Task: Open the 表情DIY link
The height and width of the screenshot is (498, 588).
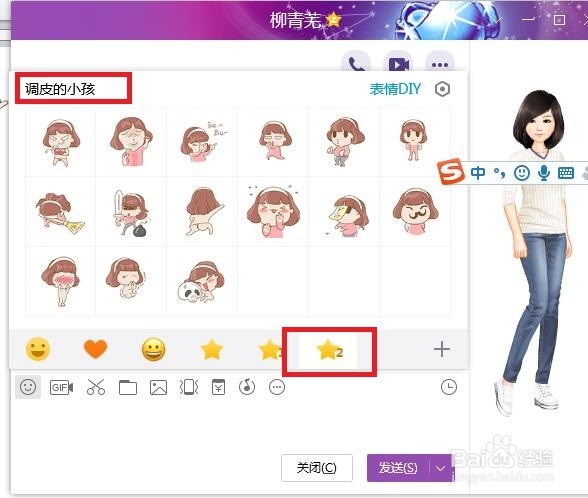Action: [395, 89]
